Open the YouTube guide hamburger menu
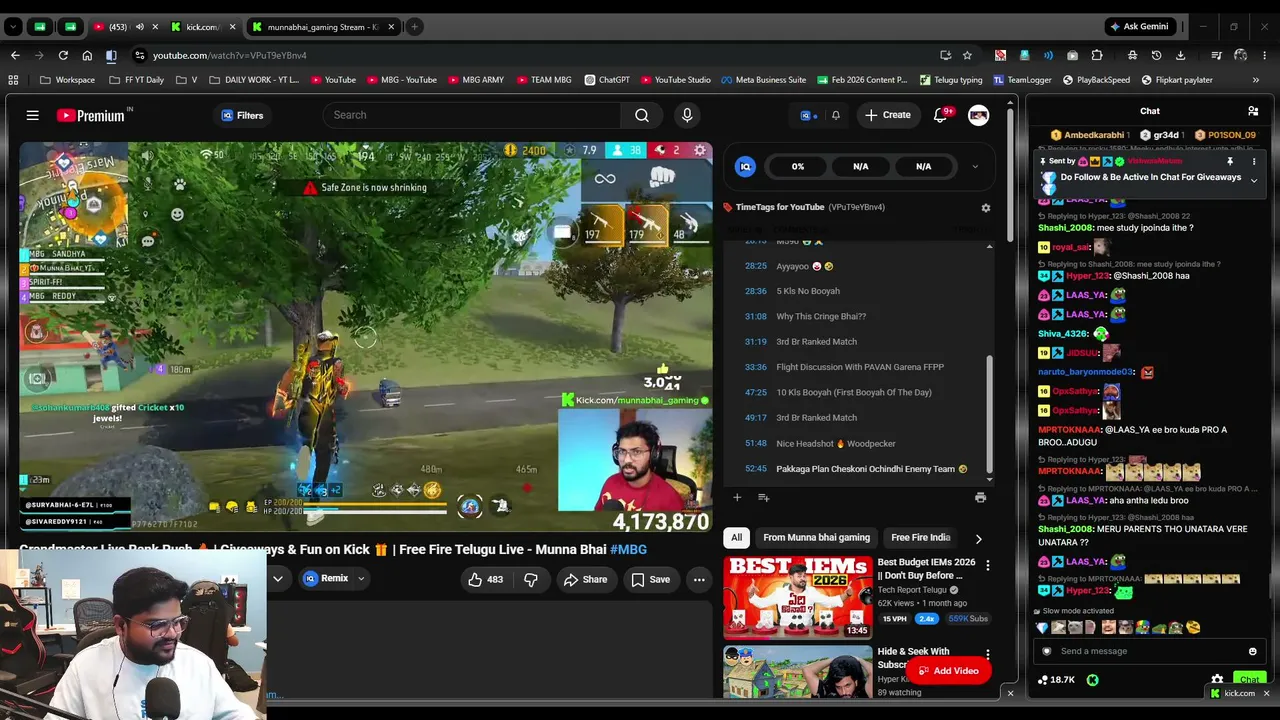1280x720 pixels. [32, 115]
